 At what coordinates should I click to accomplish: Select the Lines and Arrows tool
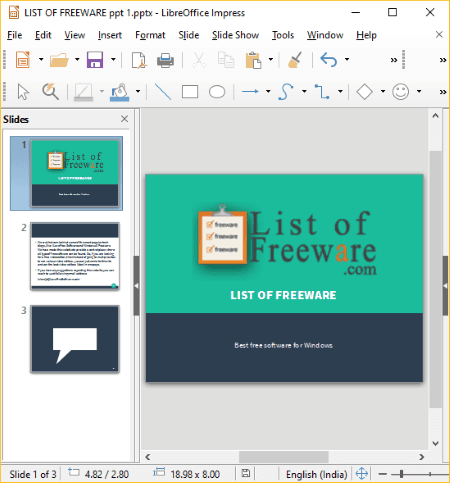click(250, 91)
